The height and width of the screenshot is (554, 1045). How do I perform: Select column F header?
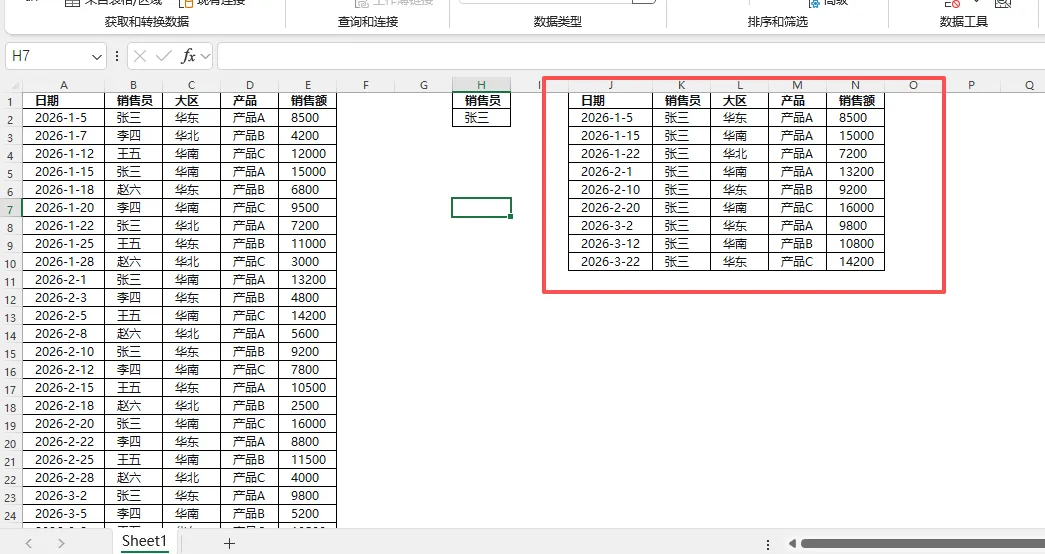click(x=365, y=85)
